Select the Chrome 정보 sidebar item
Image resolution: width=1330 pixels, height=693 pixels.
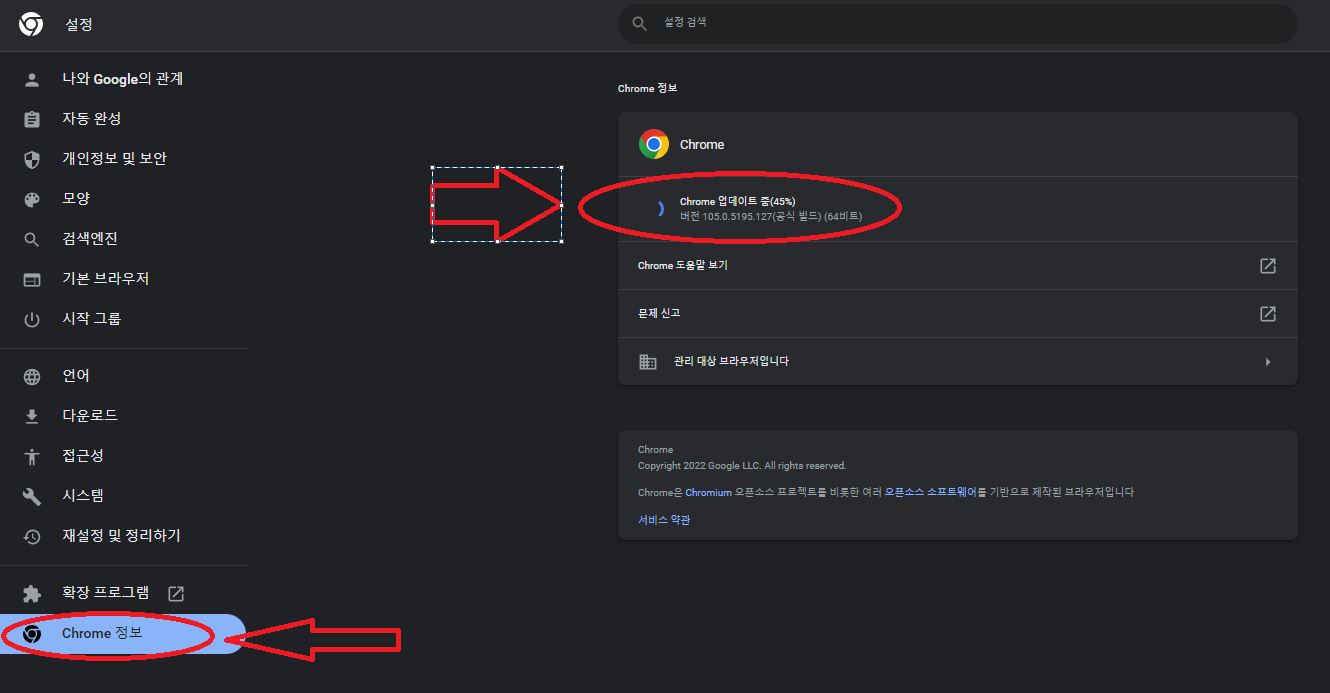click(123, 634)
